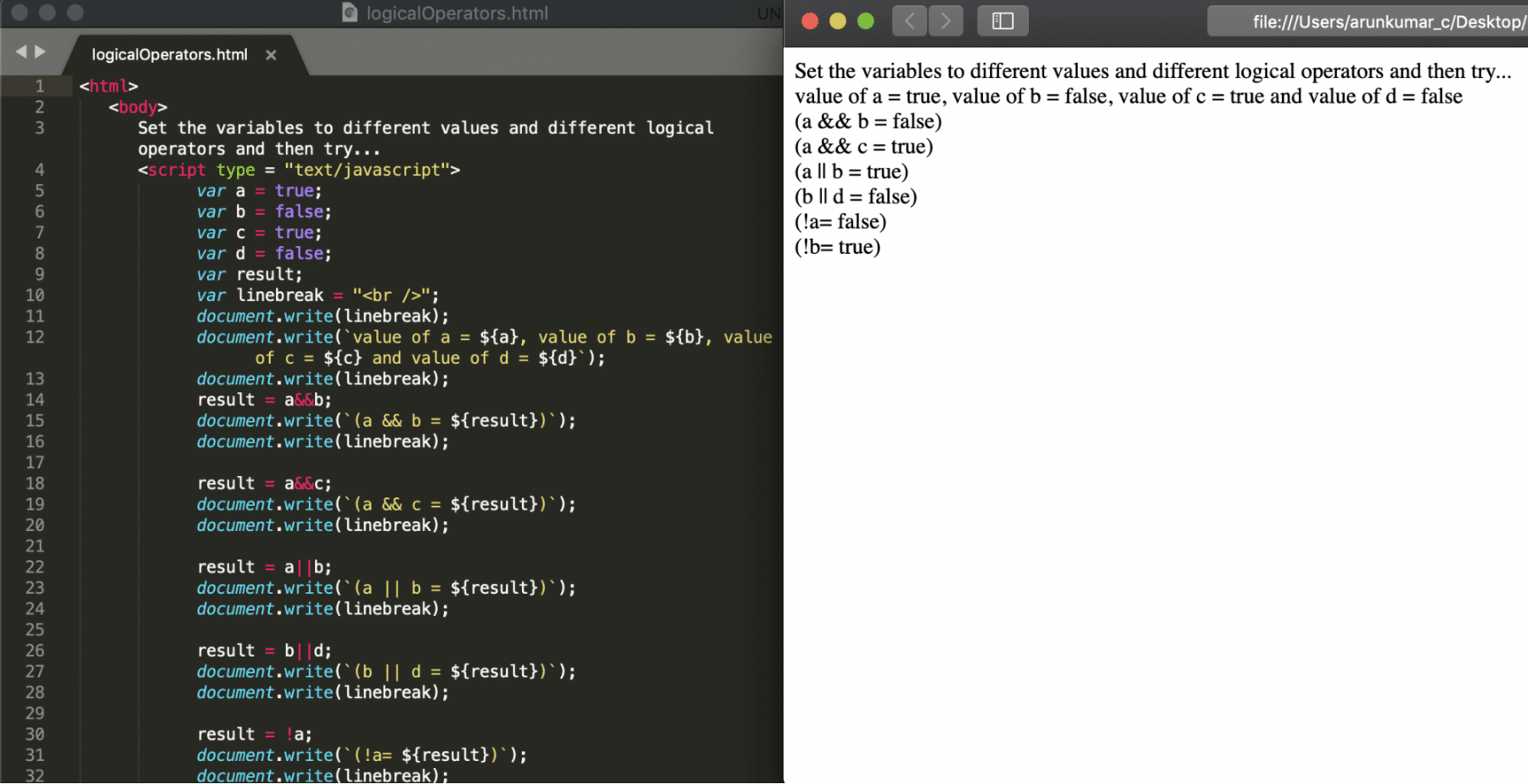Place the cursor on the var result declaration
This screenshot has width=1528, height=784.
(249, 273)
